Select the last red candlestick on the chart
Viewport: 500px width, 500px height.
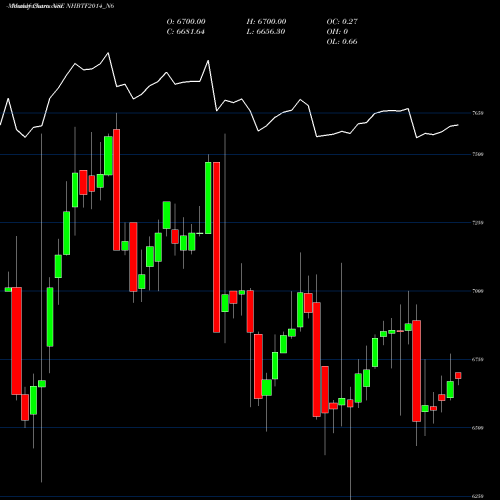coord(458,375)
